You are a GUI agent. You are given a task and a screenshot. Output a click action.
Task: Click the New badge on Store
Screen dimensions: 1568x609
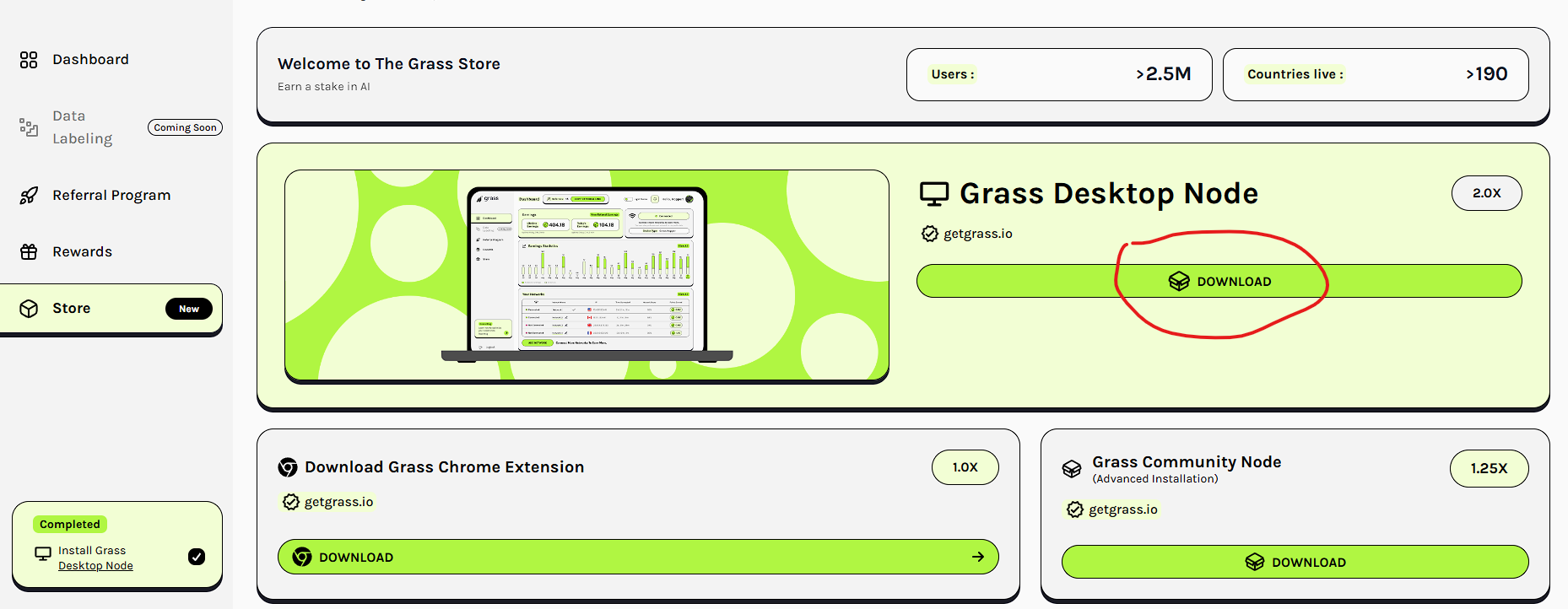point(189,309)
